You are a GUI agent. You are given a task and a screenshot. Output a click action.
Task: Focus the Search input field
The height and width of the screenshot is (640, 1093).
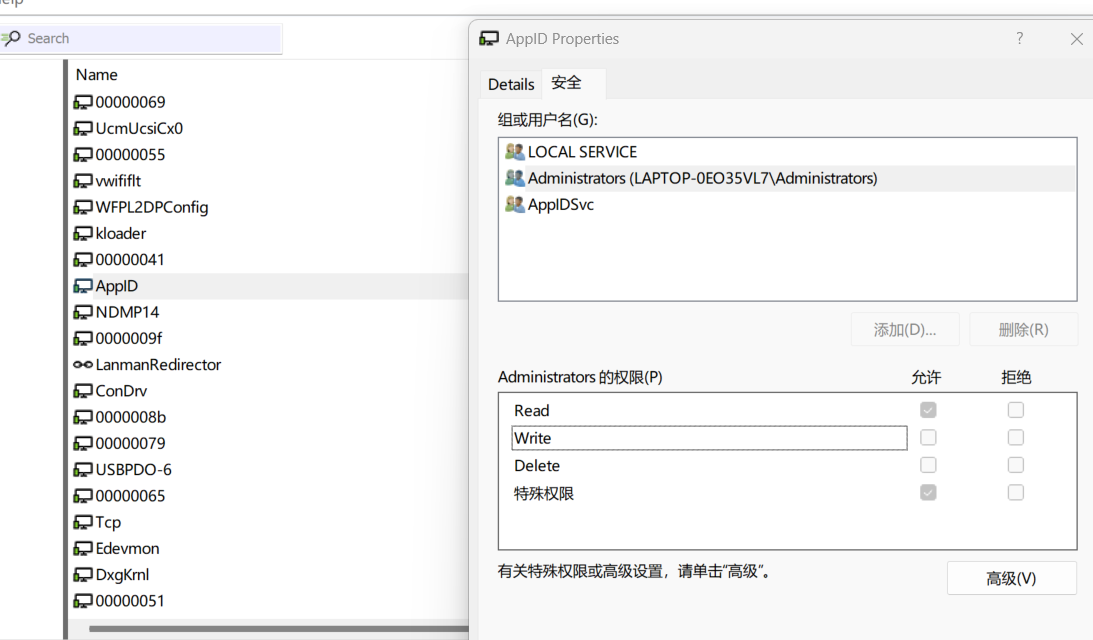coord(150,38)
